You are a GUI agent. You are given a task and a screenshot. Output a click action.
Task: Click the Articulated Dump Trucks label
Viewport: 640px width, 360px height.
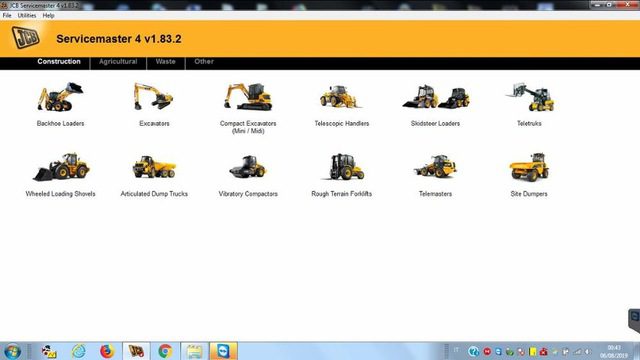click(154, 194)
